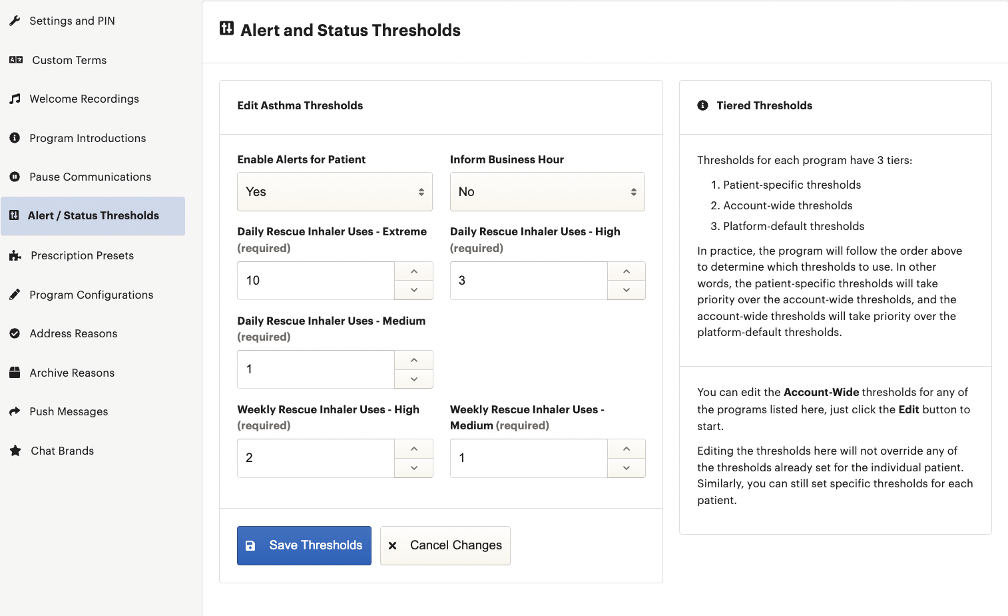
Task: Click the wrench icon beside Settings and PIN
Action: coord(15,21)
